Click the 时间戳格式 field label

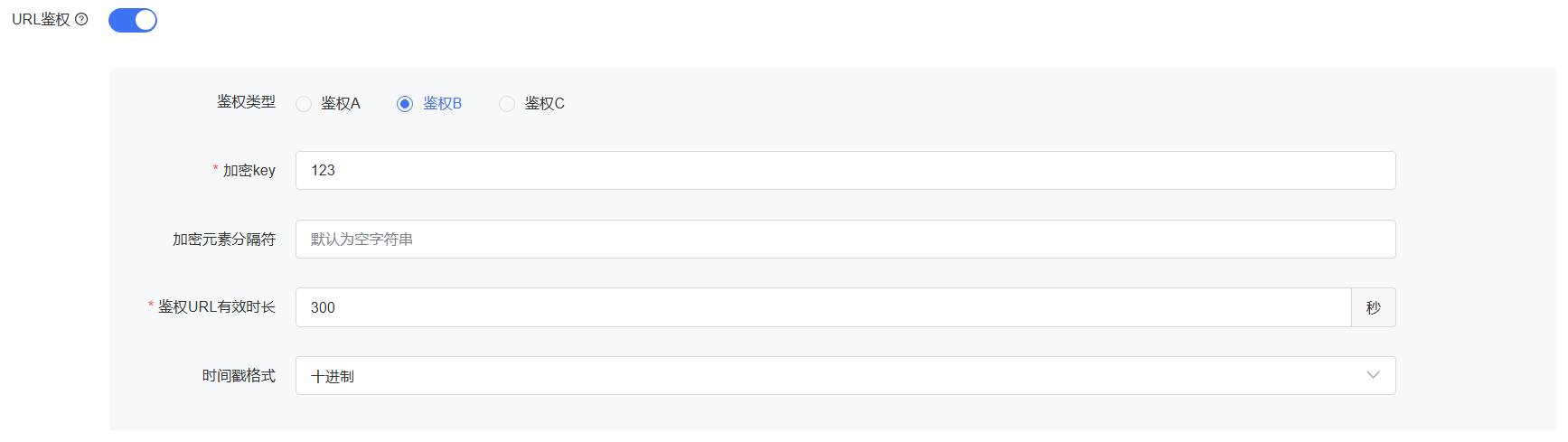click(239, 376)
